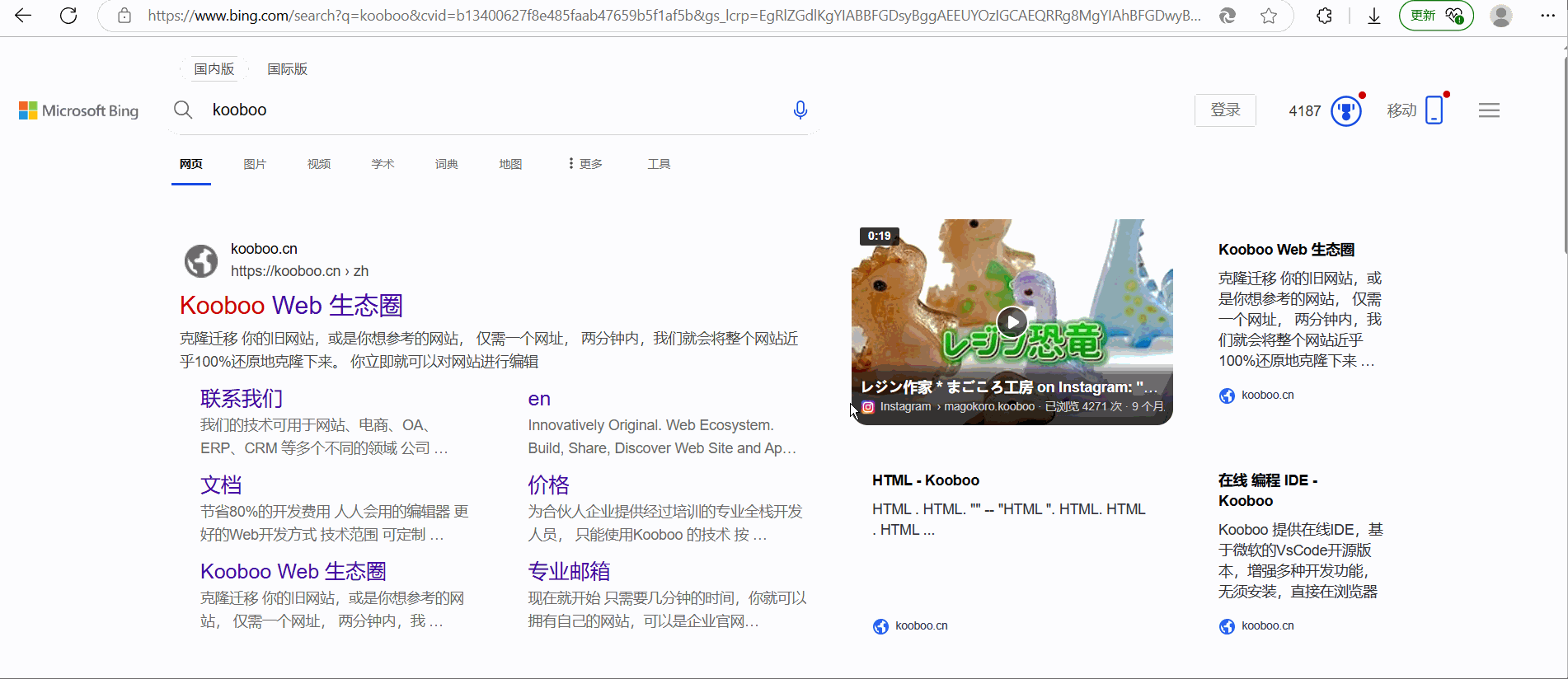The height and width of the screenshot is (679, 1568).
Task: Click the Edge sync icon in address bar
Action: [1228, 16]
